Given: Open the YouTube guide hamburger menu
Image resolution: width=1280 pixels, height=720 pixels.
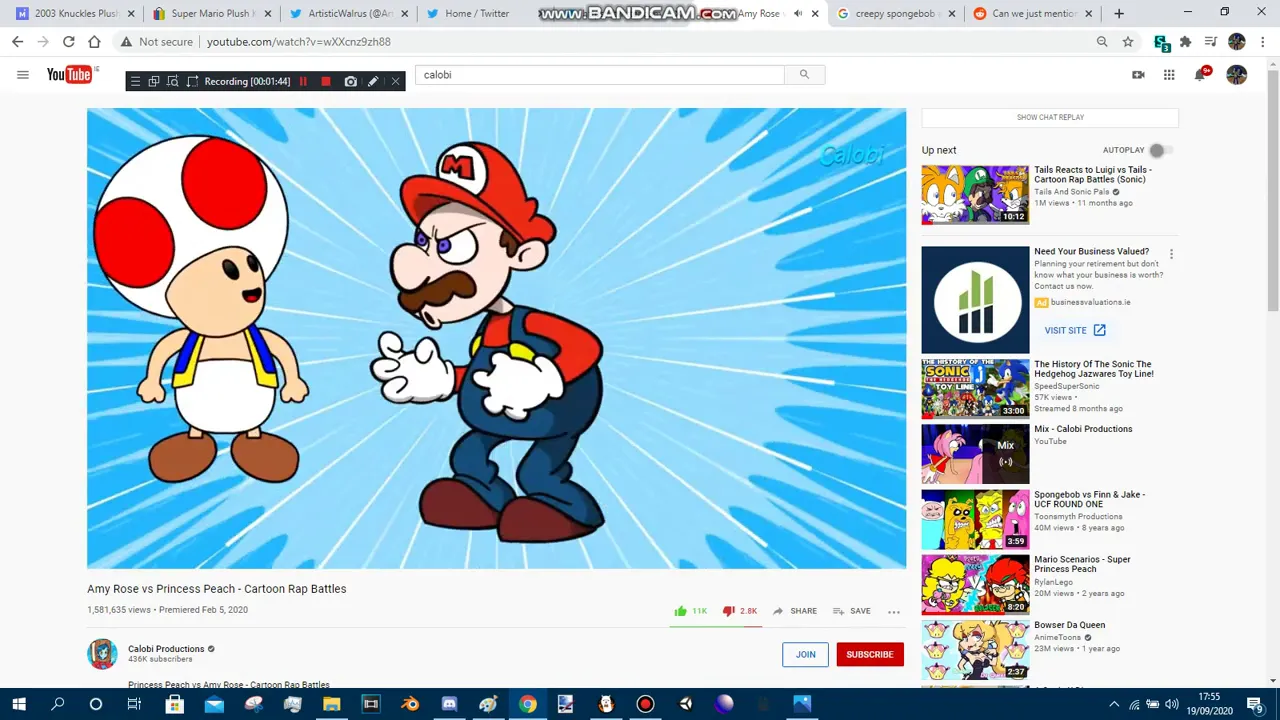Looking at the screenshot, I should 22,75.
